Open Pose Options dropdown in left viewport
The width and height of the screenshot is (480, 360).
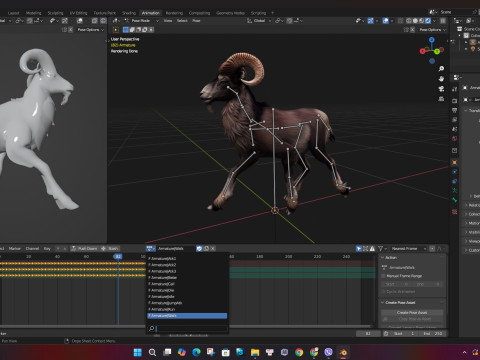(90, 30)
